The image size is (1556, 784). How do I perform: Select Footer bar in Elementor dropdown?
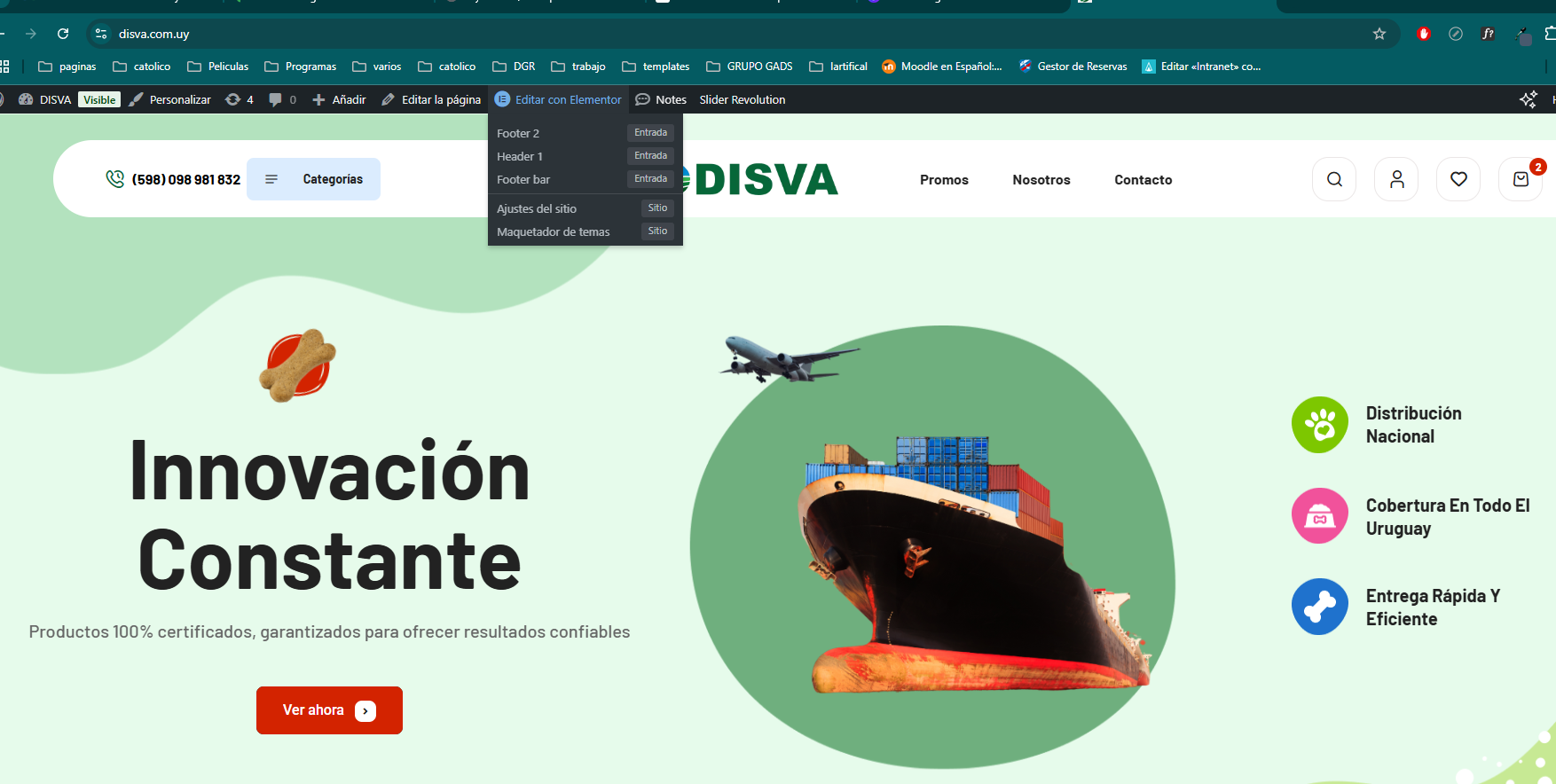585,179
